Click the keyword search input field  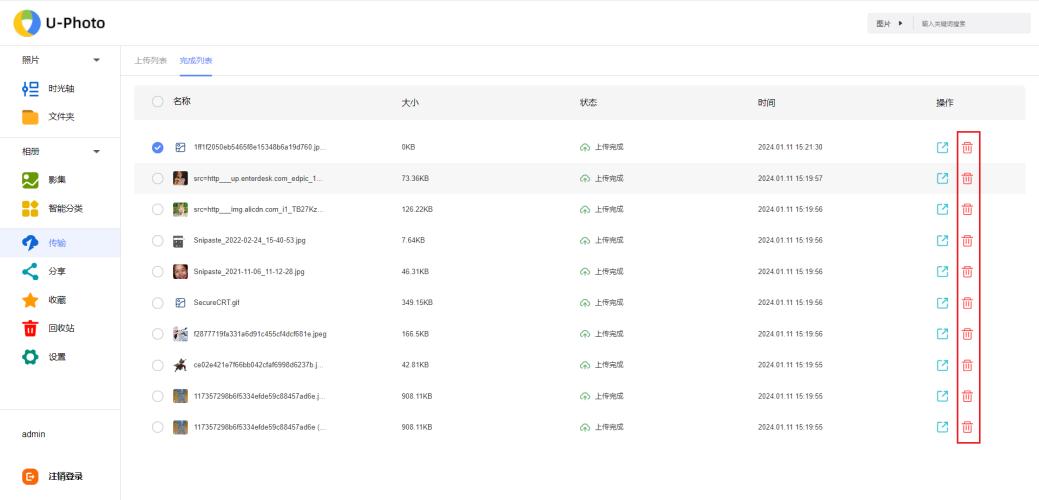pyautogui.click(x=970, y=23)
